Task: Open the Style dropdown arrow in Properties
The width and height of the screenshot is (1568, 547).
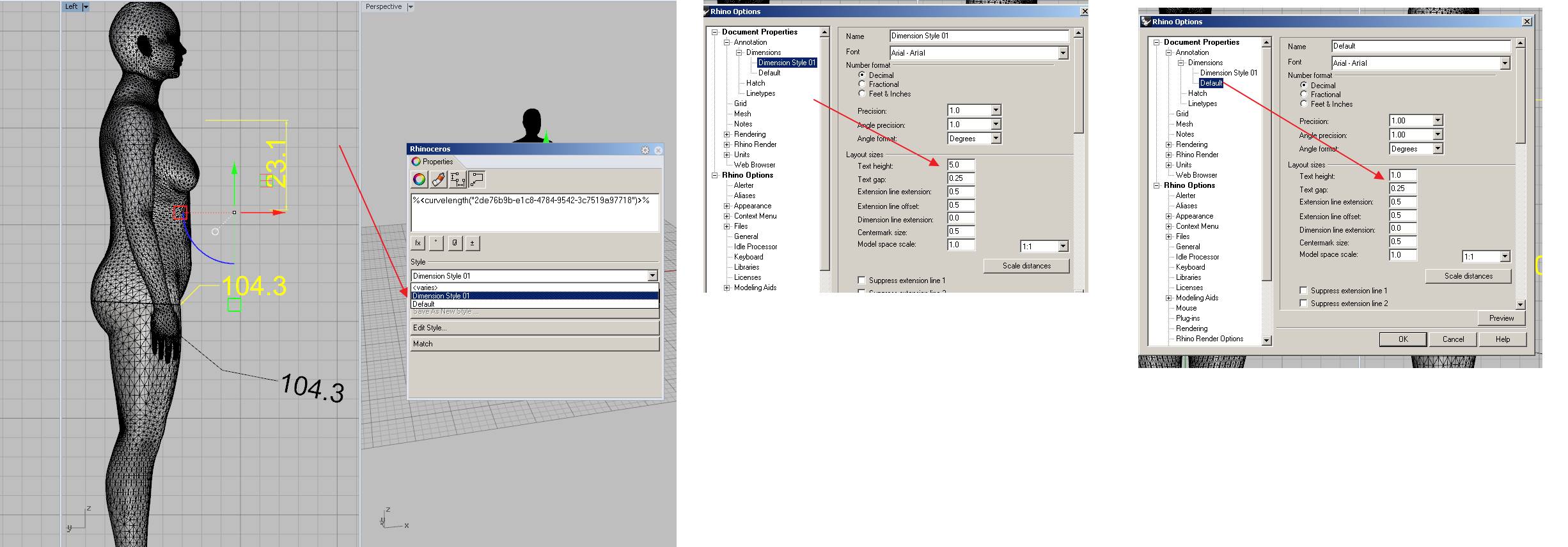Action: 652,276
